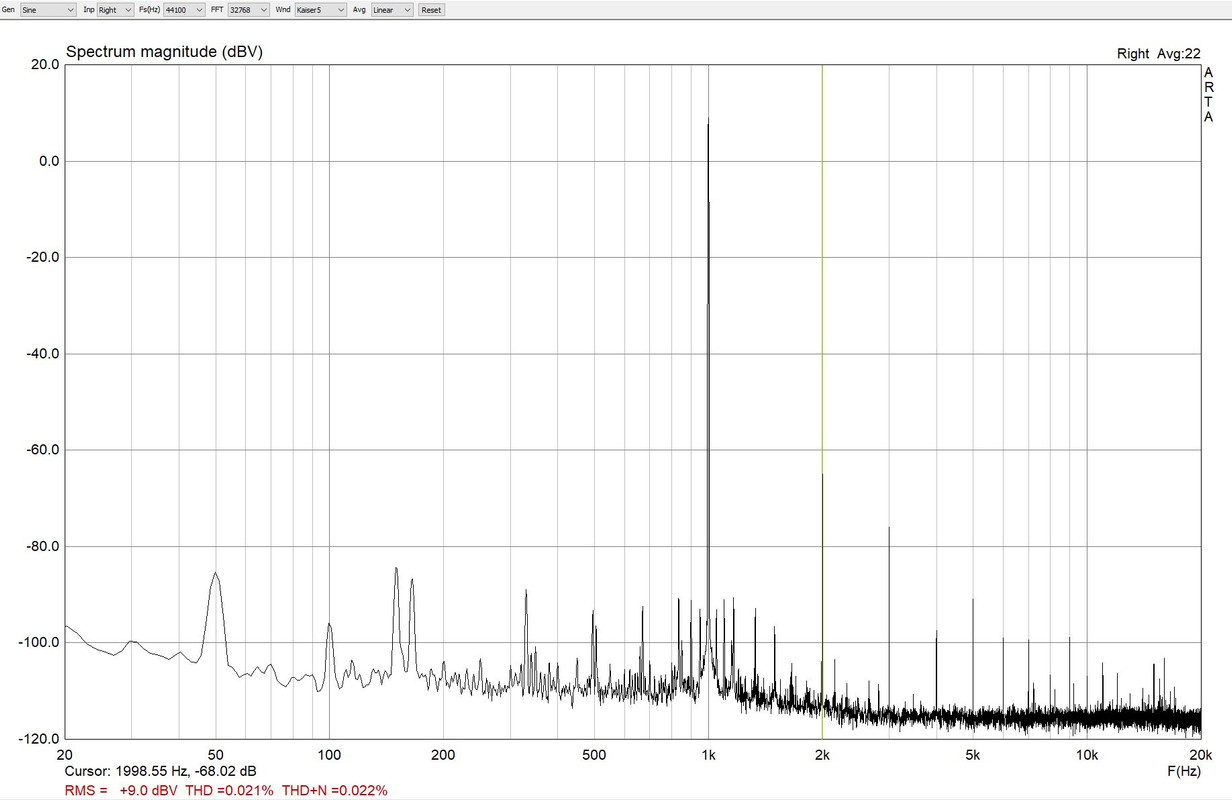Click the '20.0' label on the dBV axis
Image resolution: width=1232 pixels, height=800 pixels.
(x=45, y=64)
